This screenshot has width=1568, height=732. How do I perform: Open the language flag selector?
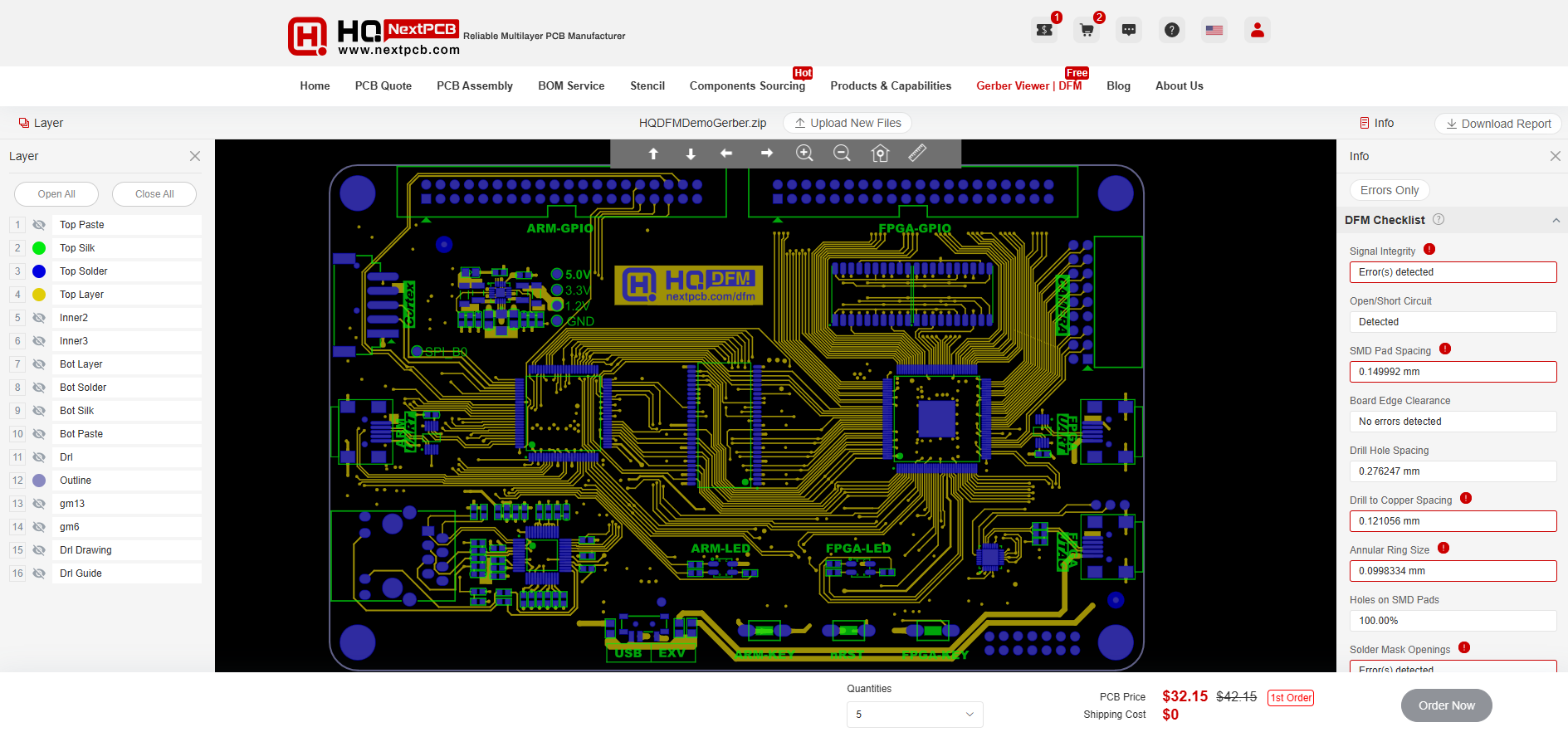1214,31
